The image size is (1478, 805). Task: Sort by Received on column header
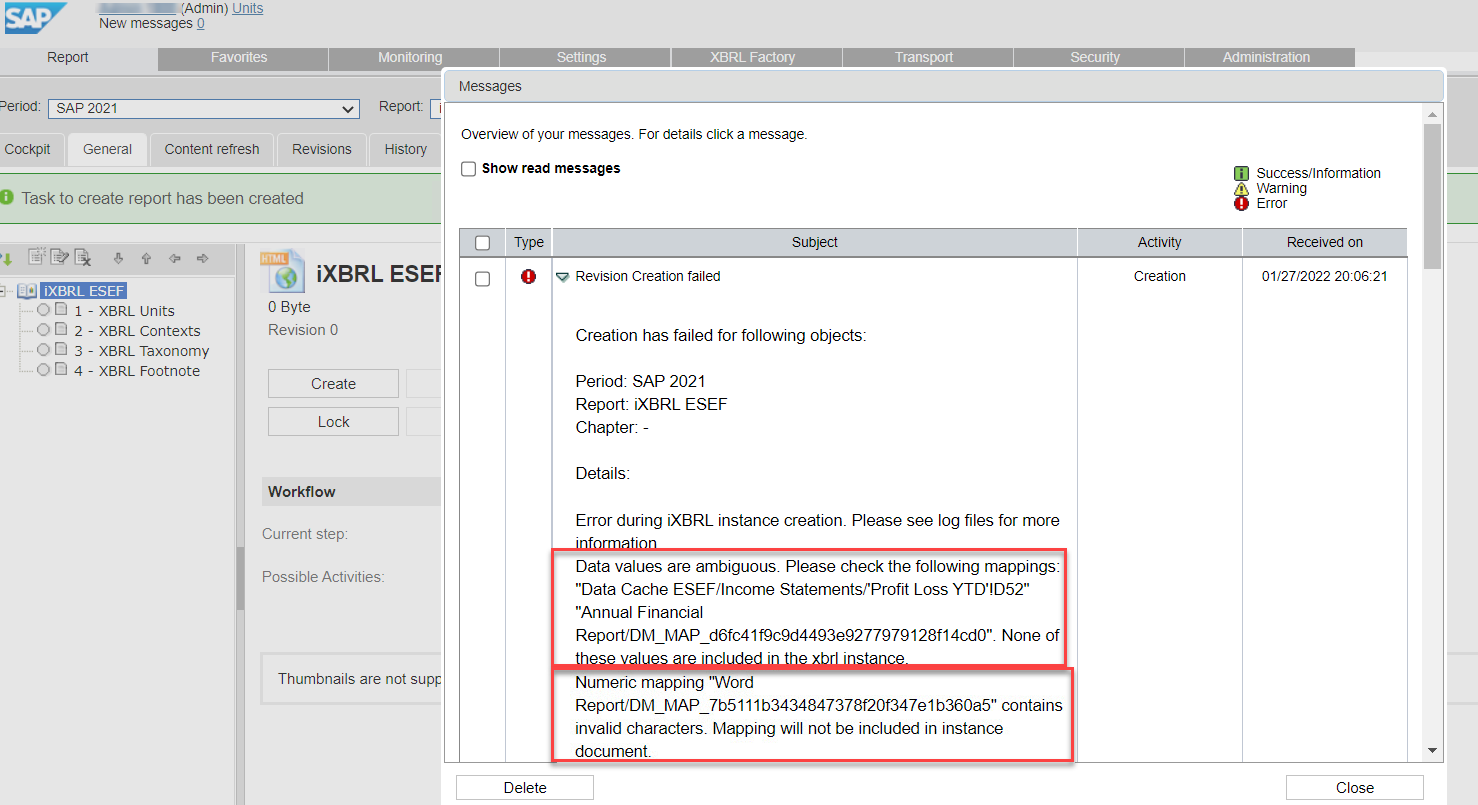pyautogui.click(x=1325, y=242)
